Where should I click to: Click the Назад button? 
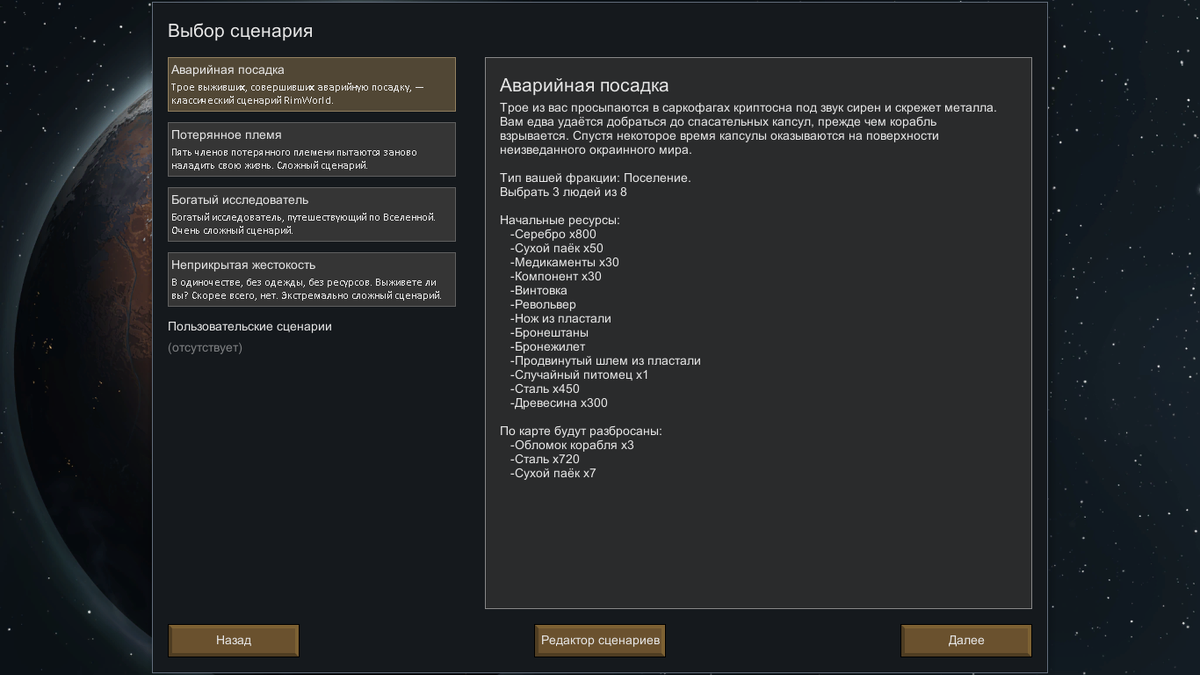[x=233, y=640]
